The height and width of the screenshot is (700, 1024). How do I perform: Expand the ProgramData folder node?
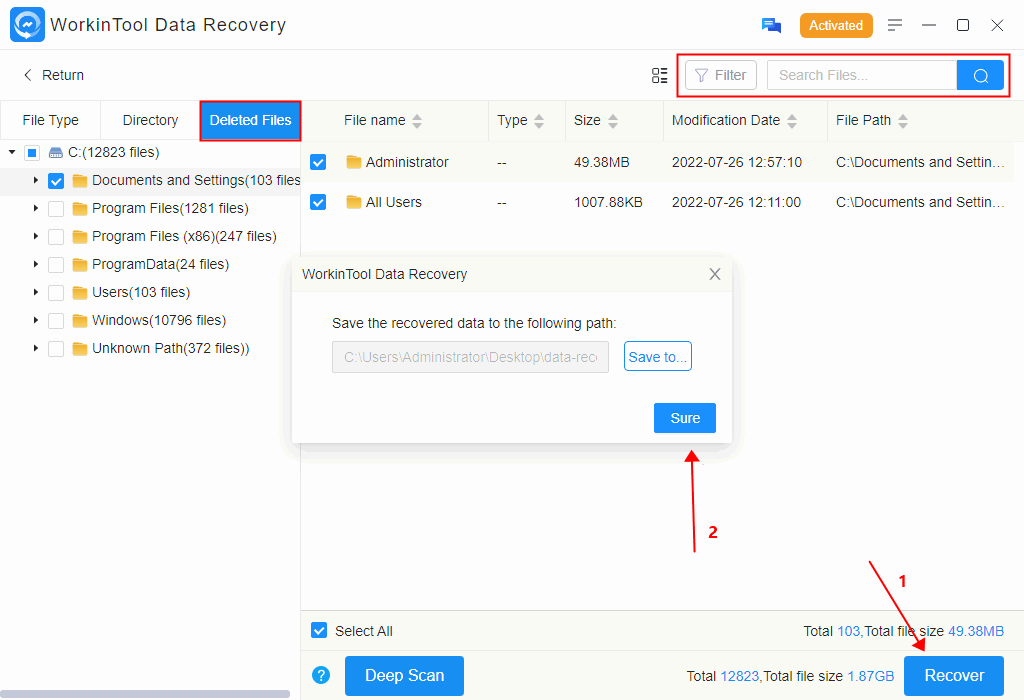coord(36,265)
